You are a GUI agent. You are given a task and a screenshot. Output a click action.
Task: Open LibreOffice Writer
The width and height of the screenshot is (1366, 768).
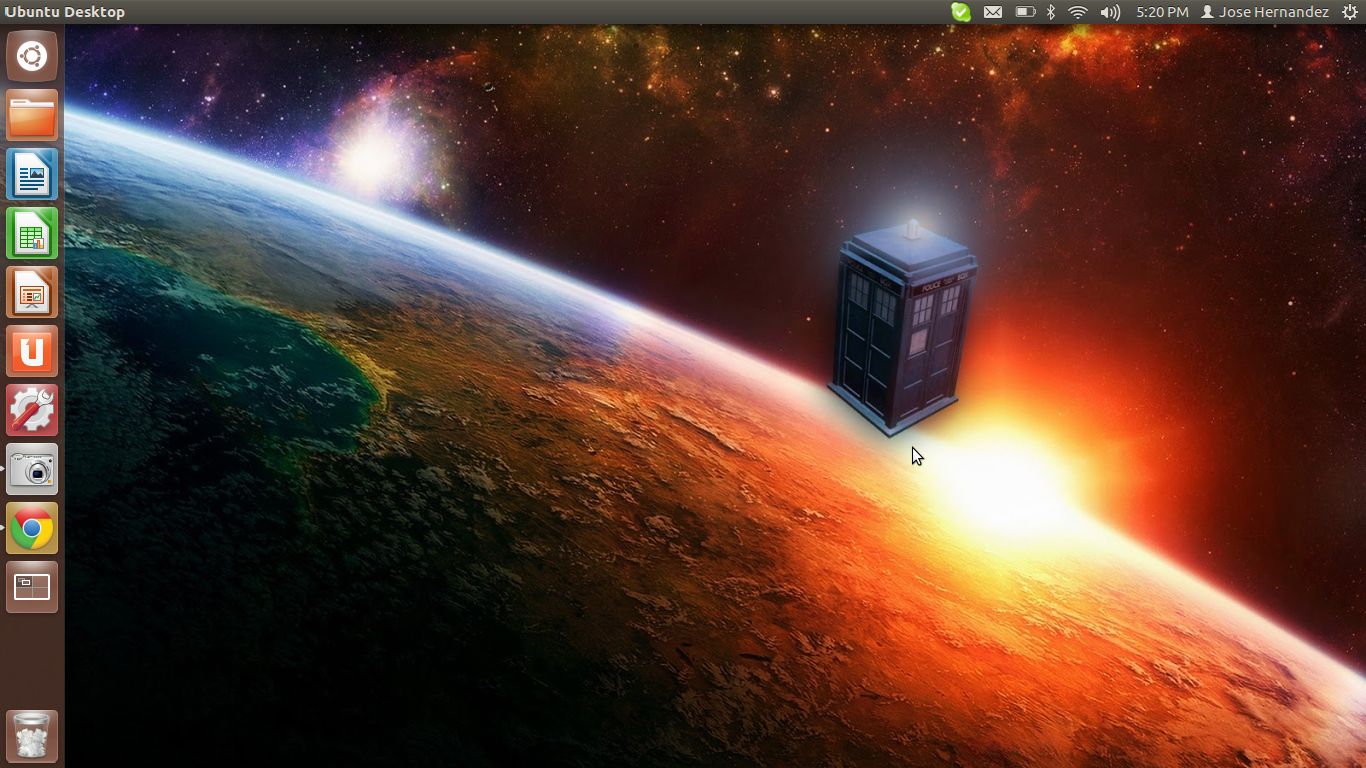pos(32,174)
